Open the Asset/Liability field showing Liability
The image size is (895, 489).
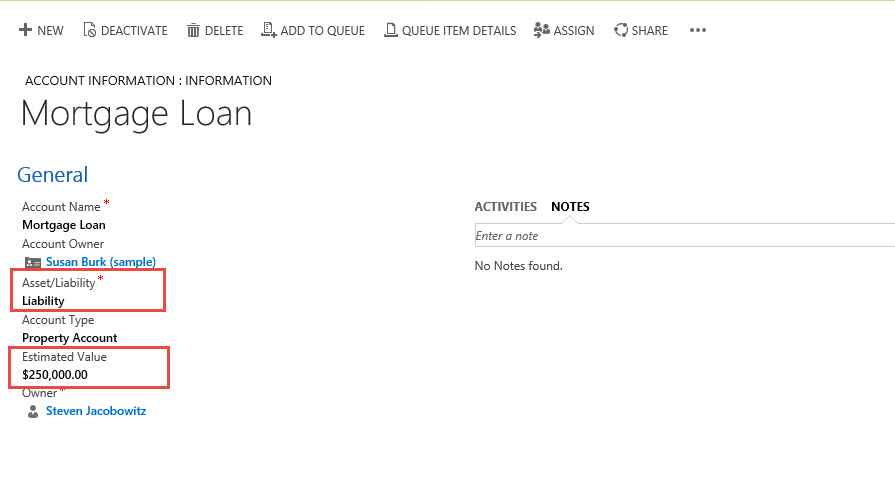43,300
